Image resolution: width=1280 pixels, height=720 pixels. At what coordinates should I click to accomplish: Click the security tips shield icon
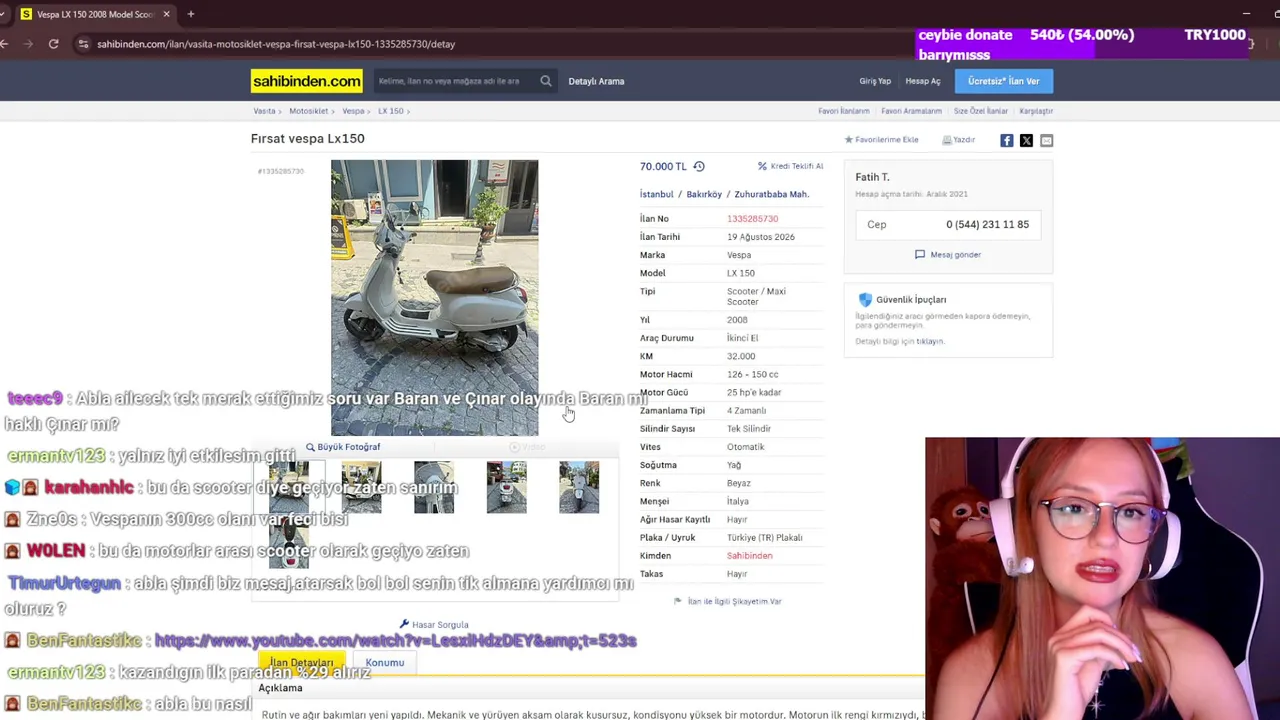865,300
